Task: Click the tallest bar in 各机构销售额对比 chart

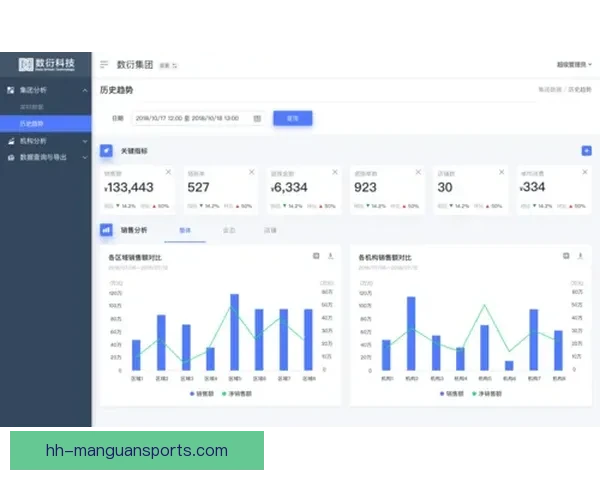Action: coord(411,333)
